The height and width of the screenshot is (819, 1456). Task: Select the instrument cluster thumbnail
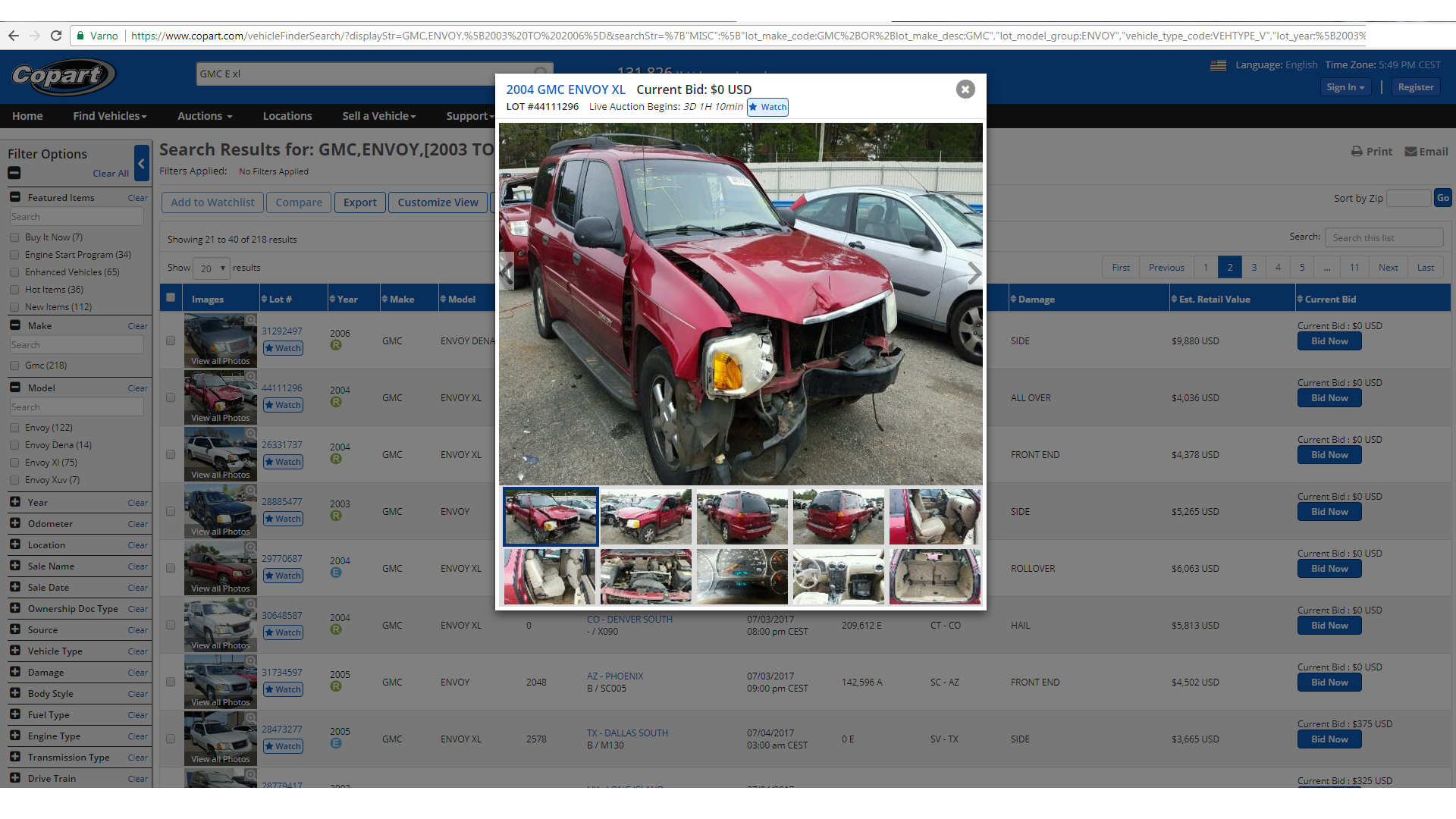click(x=742, y=577)
